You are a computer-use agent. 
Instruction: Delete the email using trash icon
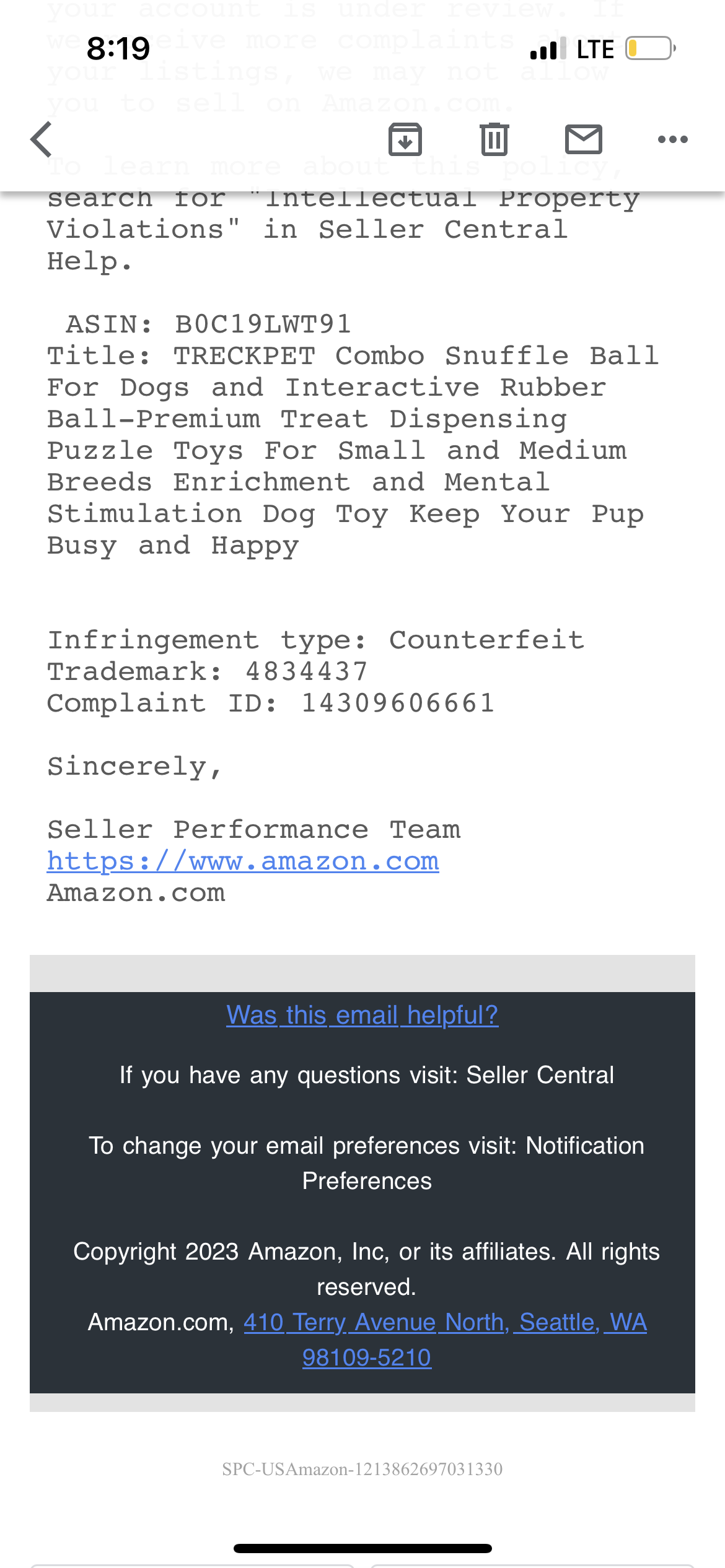tap(494, 139)
